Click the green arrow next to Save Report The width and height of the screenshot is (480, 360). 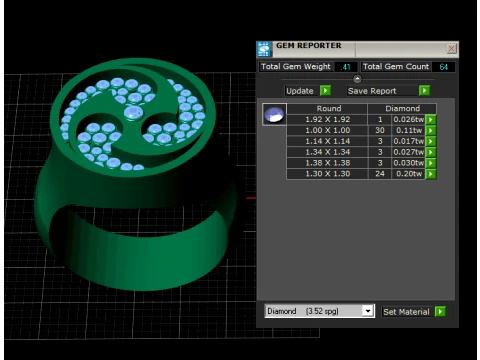tap(424, 91)
